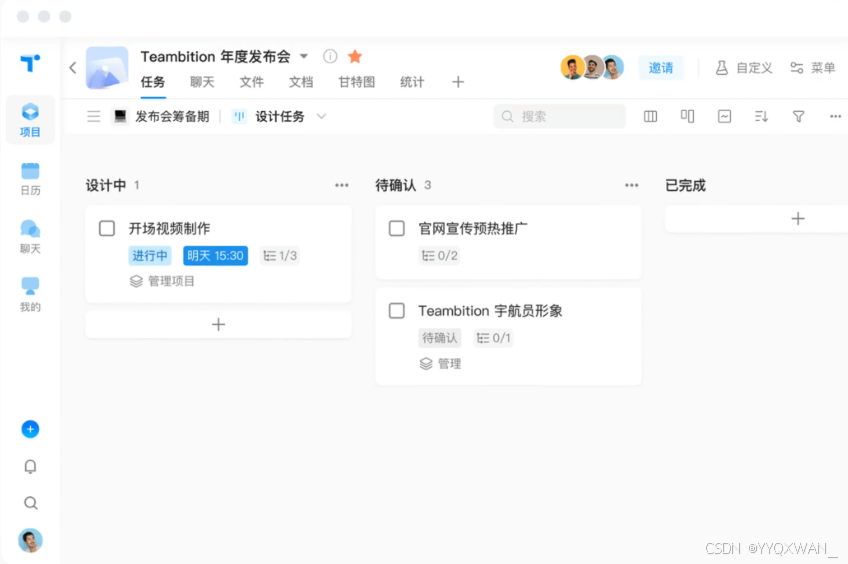This screenshot has height=564, width=848.
Task: Click the sidebar search magnifier icon
Action: [31, 503]
